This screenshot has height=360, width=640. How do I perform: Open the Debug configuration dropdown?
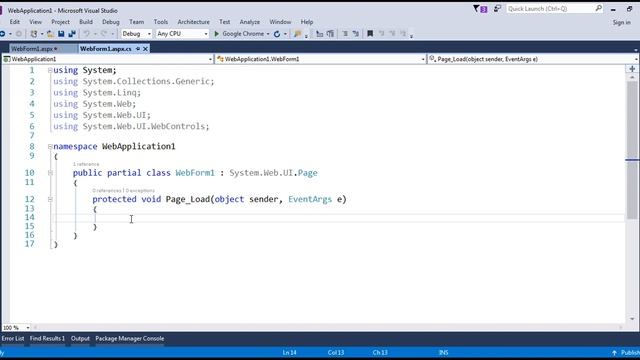[x=137, y=34]
